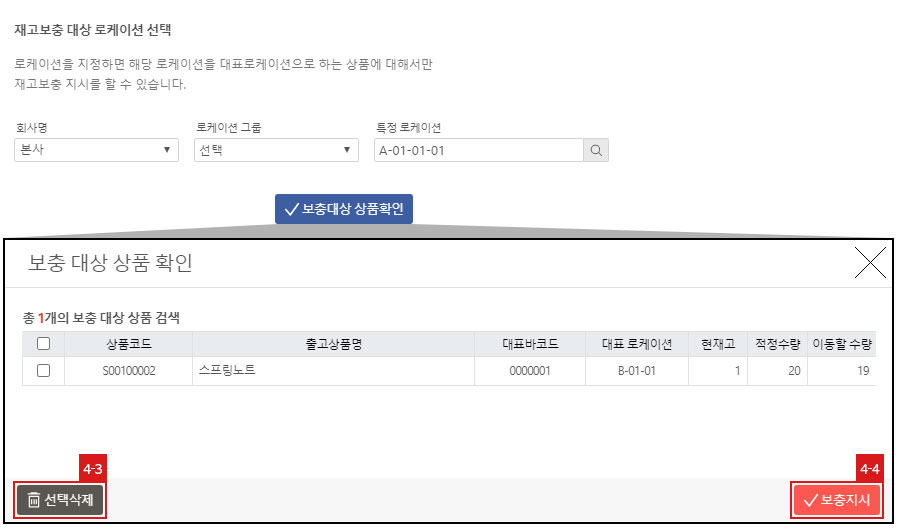
Task: Click the 대표바코드 column header
Action: pos(530,344)
